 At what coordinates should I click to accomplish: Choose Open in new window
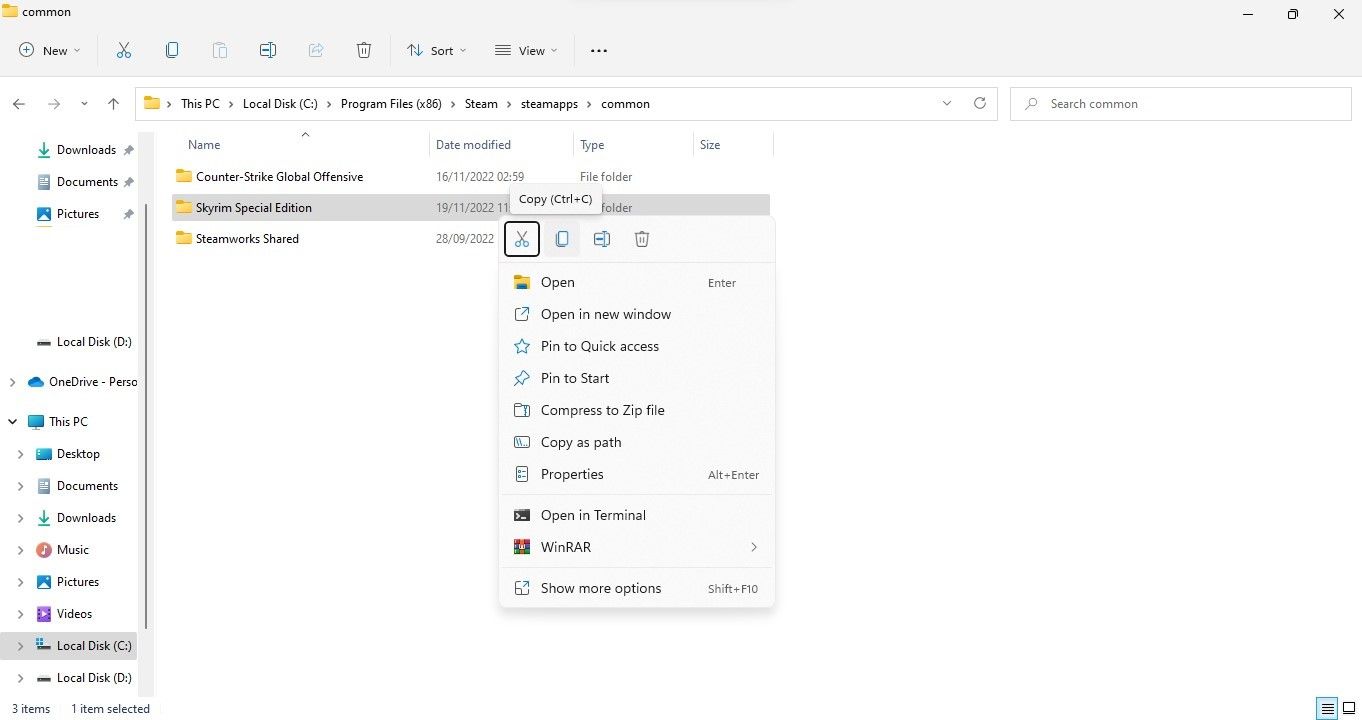pos(636,314)
